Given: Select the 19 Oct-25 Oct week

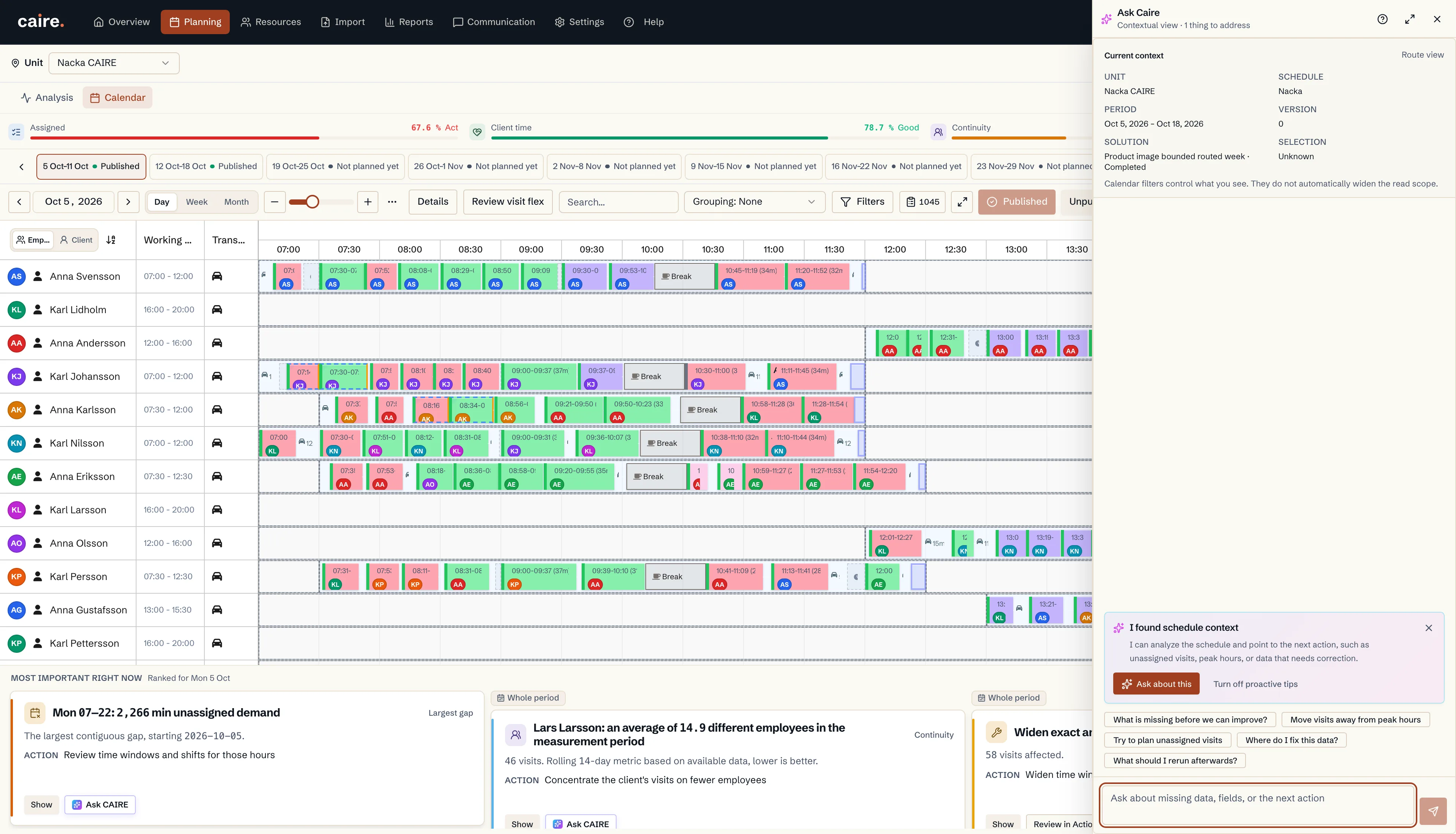Looking at the screenshot, I should [335, 166].
